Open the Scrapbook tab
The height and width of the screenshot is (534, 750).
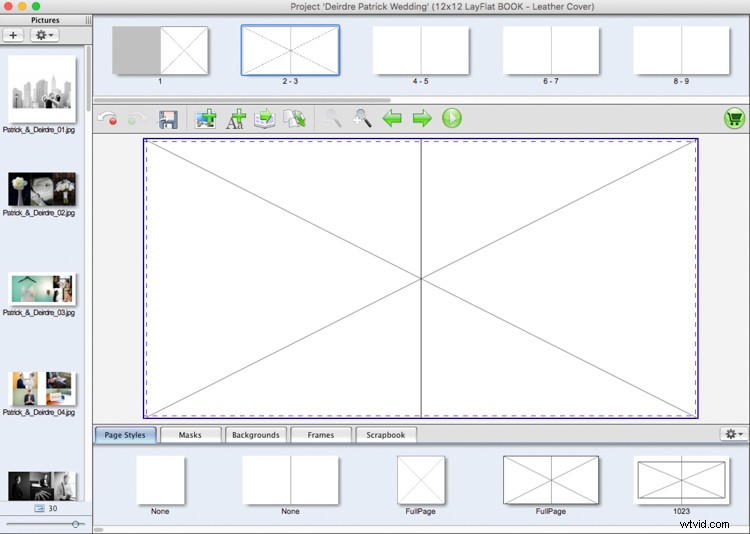pos(386,435)
